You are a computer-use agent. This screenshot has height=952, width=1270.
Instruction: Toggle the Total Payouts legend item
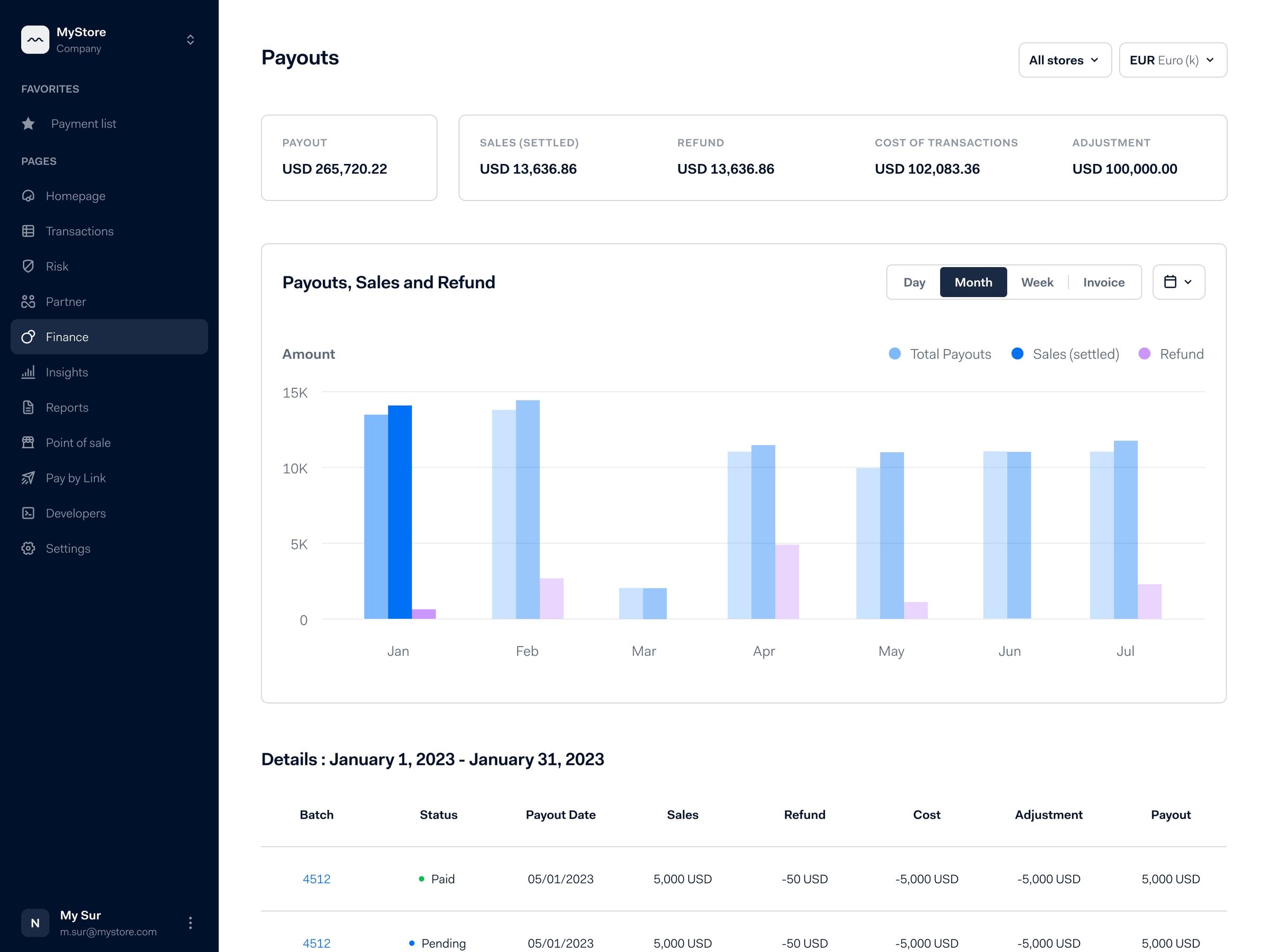pyautogui.click(x=940, y=354)
